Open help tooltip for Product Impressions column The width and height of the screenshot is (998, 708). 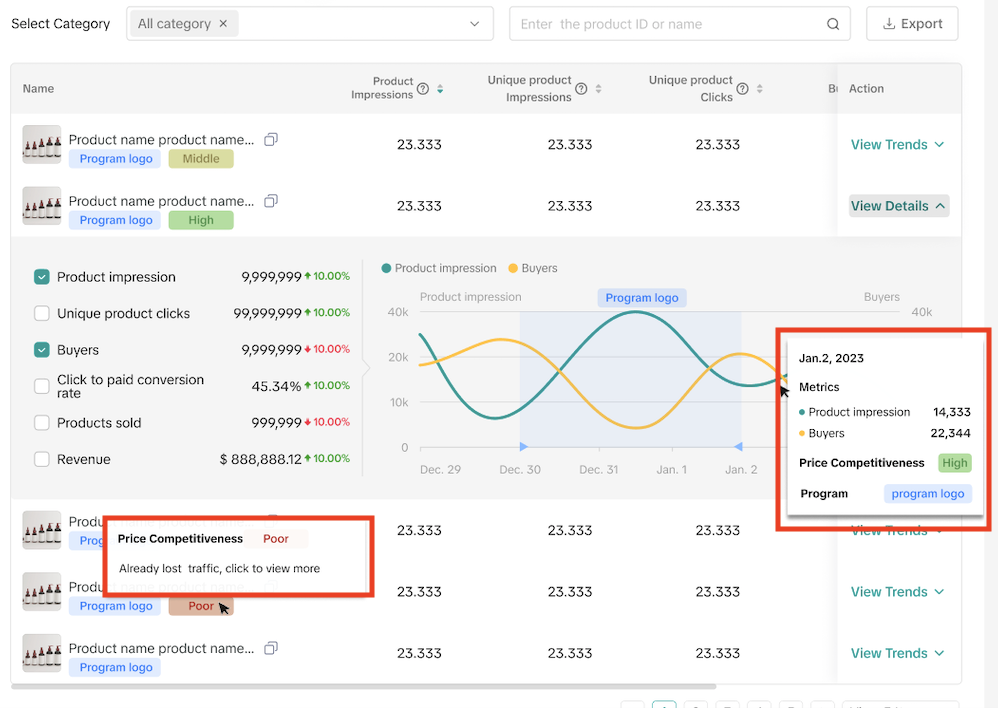[x=423, y=89]
